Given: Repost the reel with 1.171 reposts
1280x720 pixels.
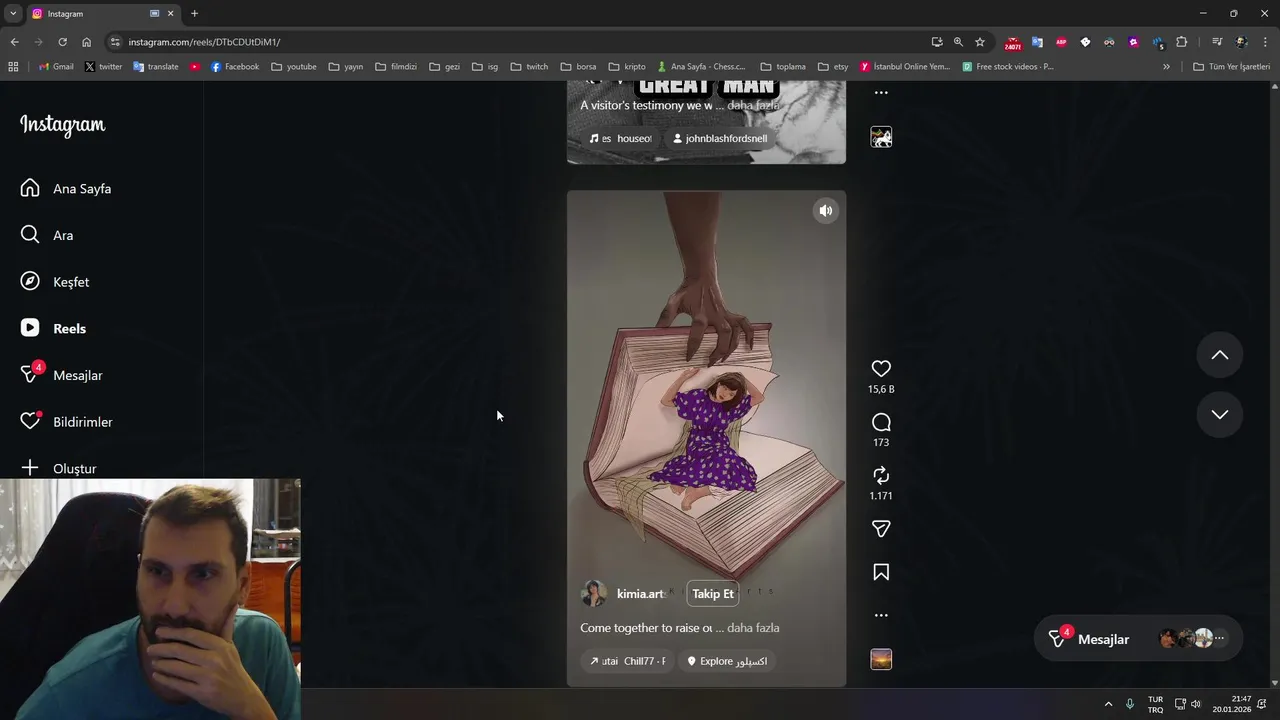Looking at the screenshot, I should click(x=881, y=476).
